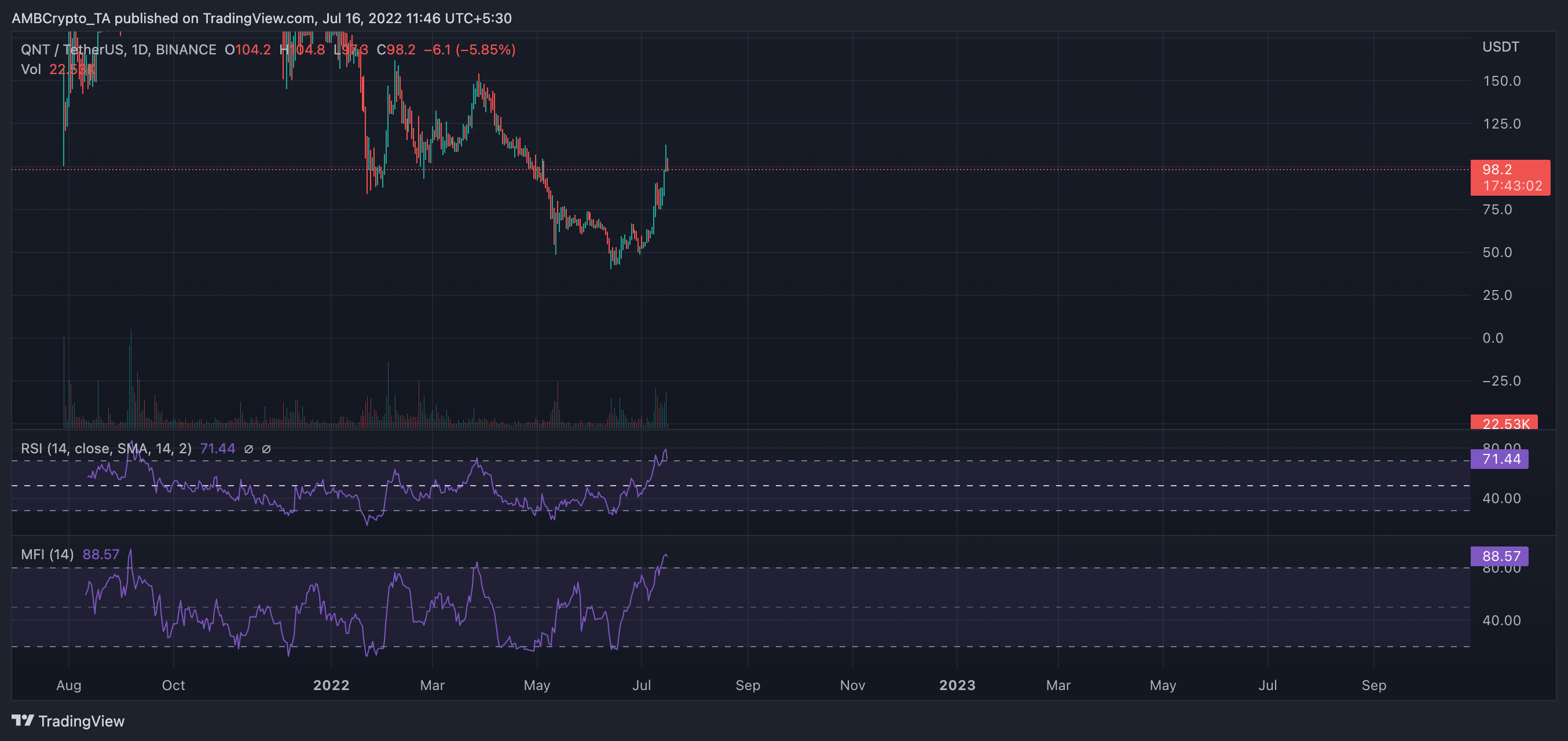The width and height of the screenshot is (1568, 741).
Task: Click the red 98.2 current price tag
Action: tap(1509, 177)
